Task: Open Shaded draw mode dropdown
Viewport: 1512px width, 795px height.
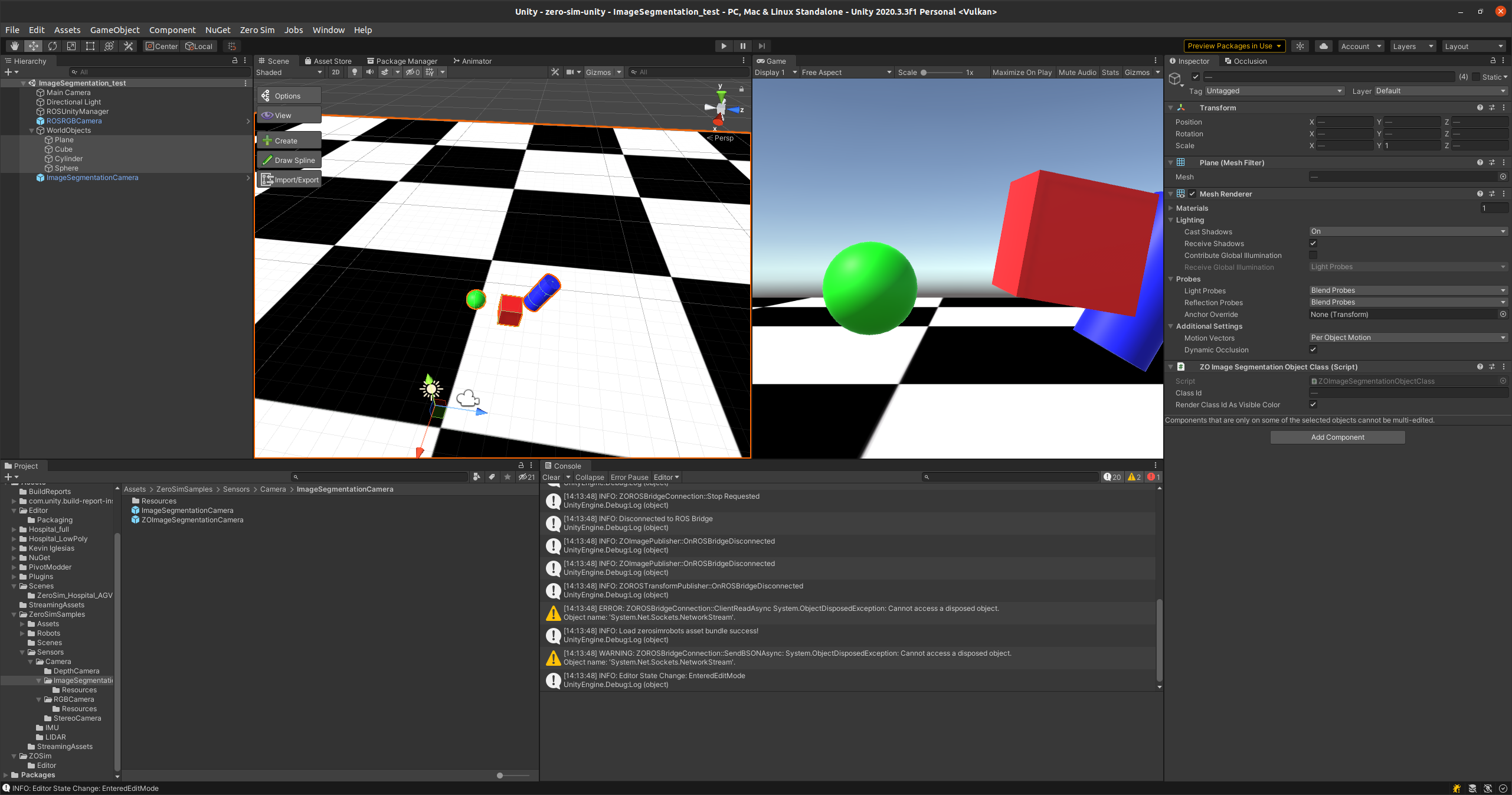Action: pyautogui.click(x=289, y=72)
